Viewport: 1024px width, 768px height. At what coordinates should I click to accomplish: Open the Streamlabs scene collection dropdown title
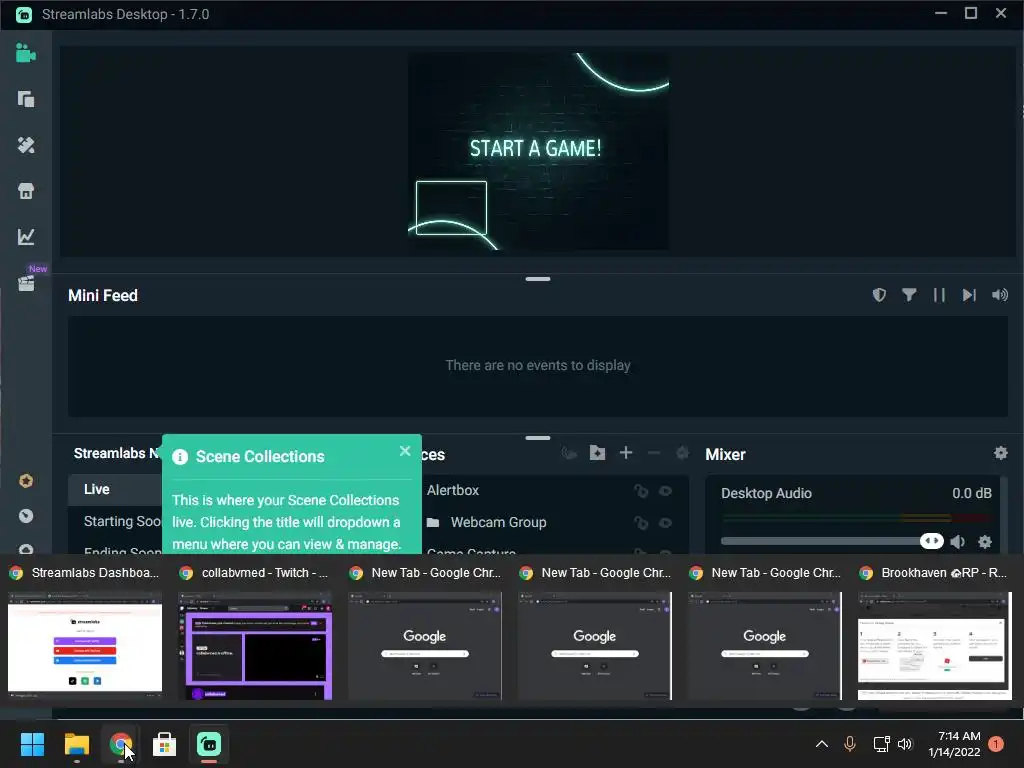(x=116, y=453)
